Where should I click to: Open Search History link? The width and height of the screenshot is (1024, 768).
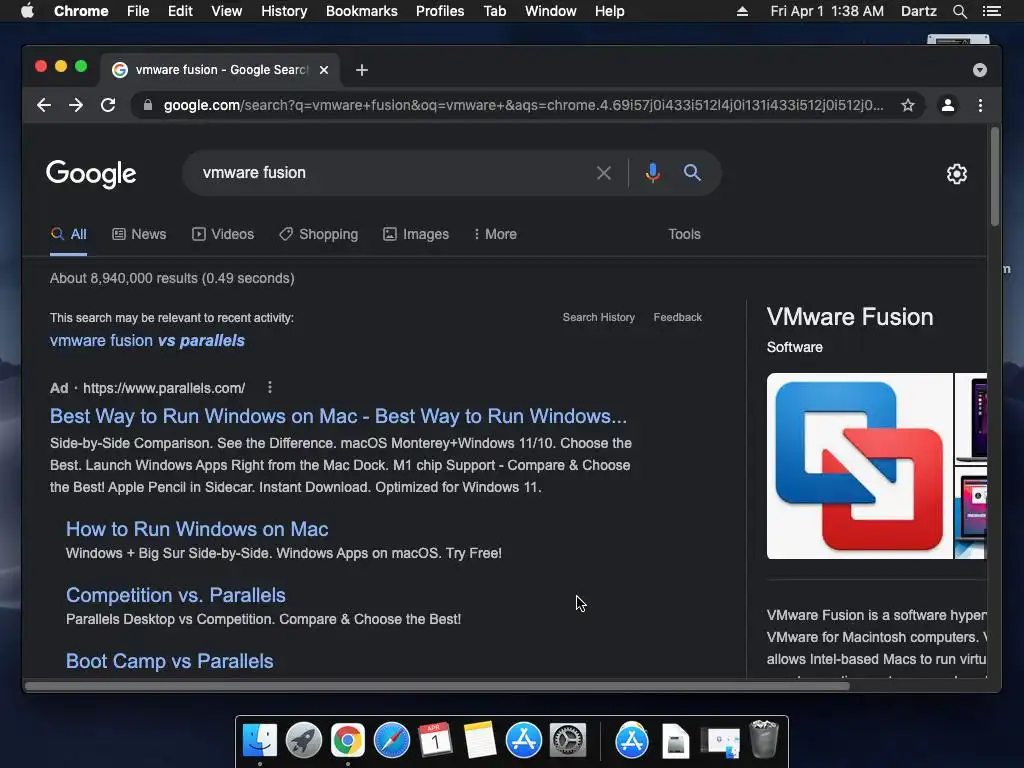click(x=599, y=317)
